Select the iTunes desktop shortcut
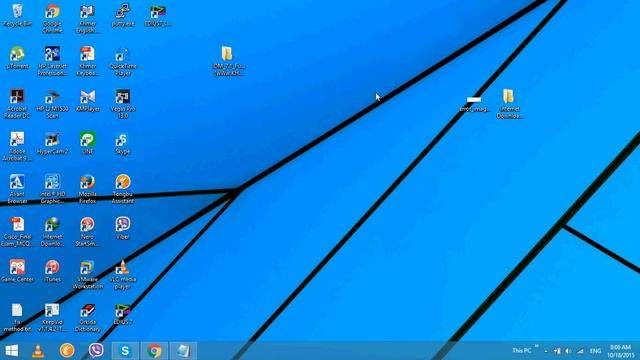This screenshot has width=640, height=360. 52,270
